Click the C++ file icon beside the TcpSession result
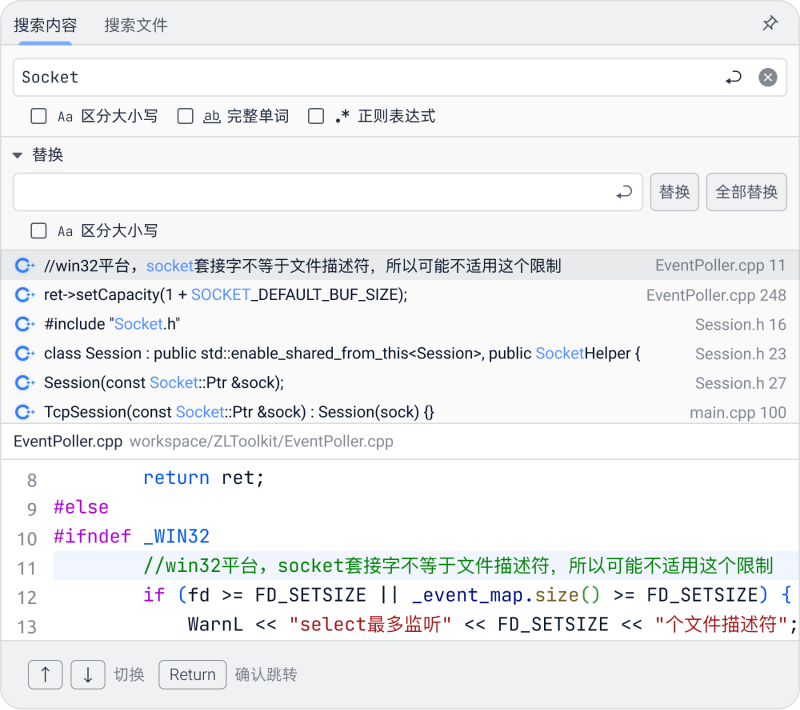 pyautogui.click(x=24, y=412)
